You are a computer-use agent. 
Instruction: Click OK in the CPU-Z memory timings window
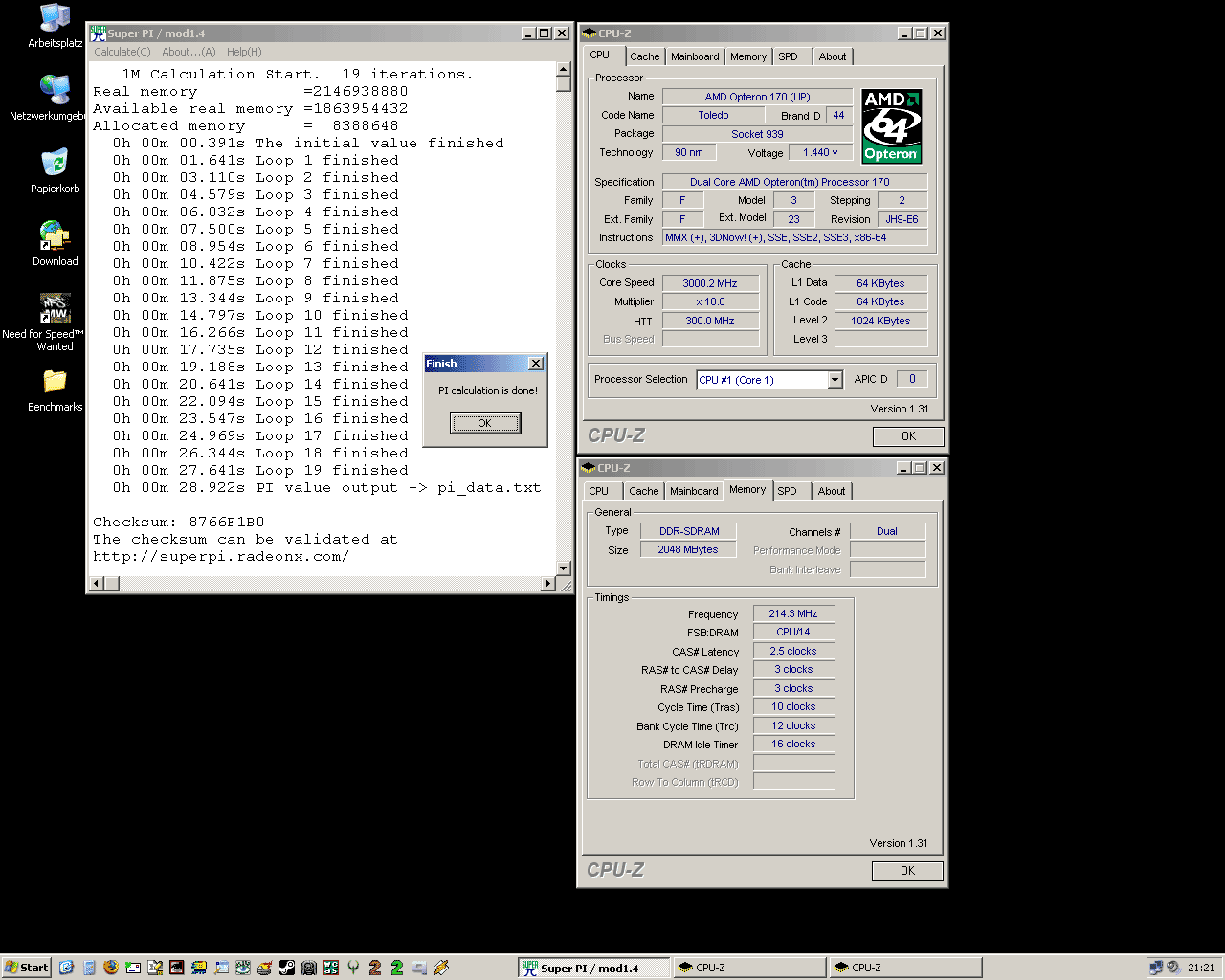click(x=907, y=871)
